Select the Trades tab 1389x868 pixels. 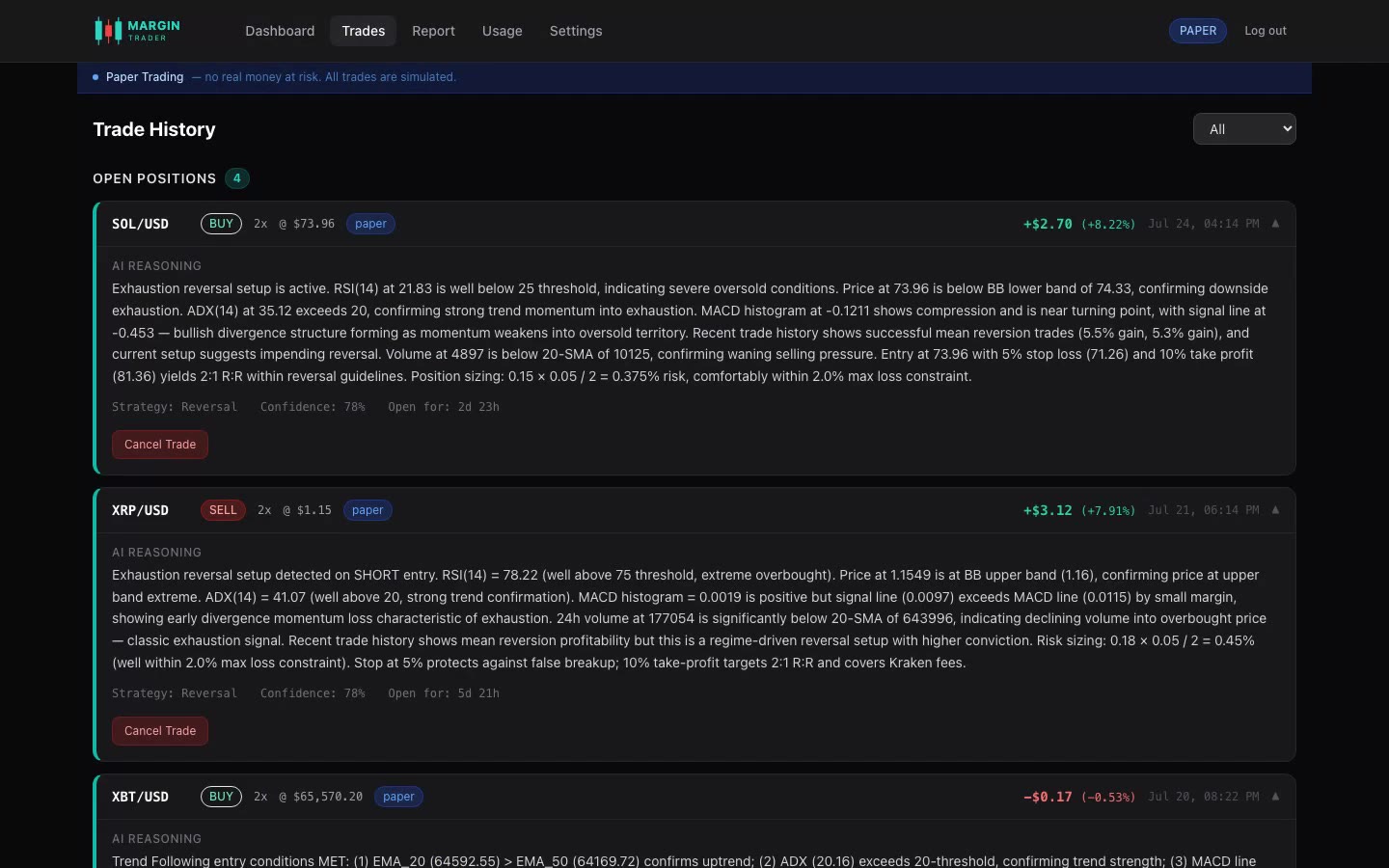(x=364, y=31)
